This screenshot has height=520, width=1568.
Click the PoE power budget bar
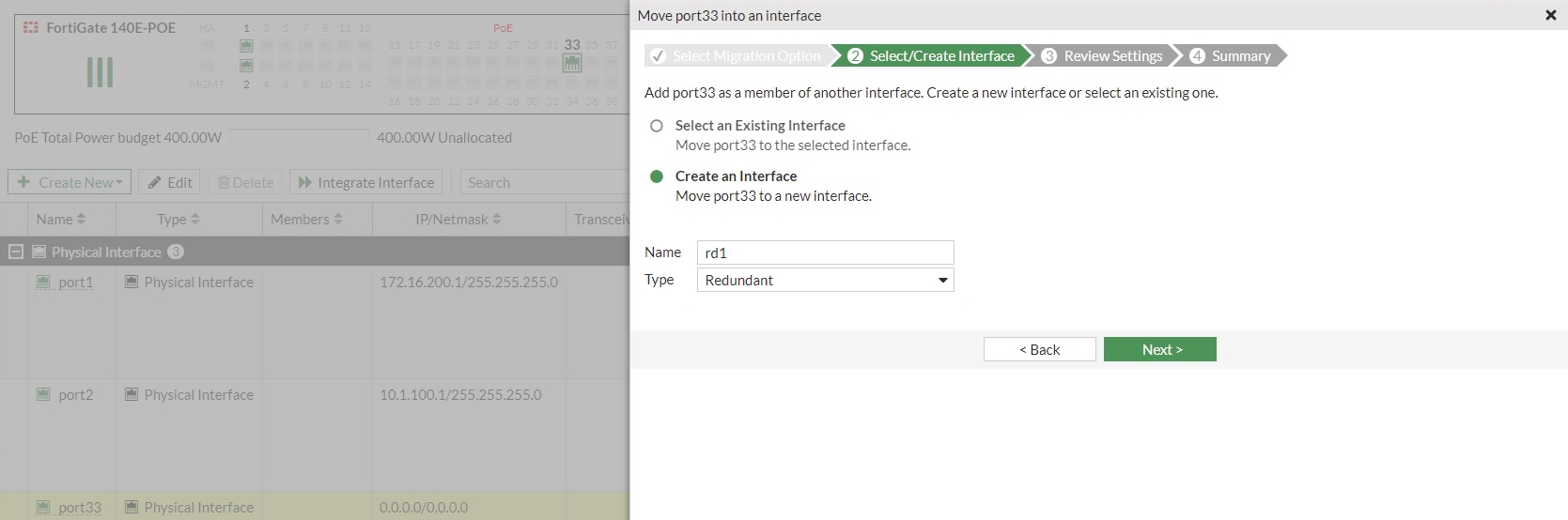(300, 138)
